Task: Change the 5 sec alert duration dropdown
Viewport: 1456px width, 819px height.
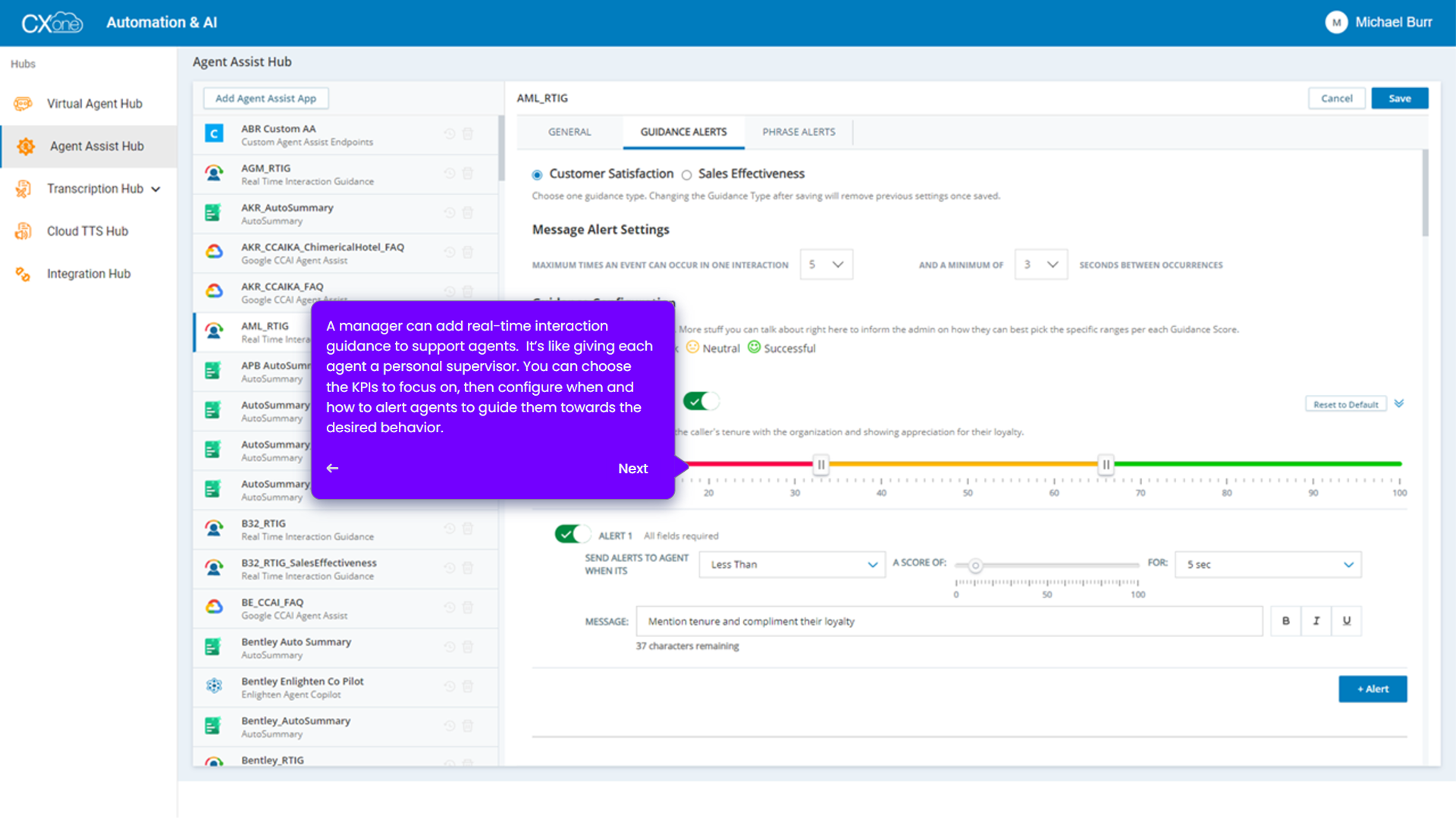Action: click(x=1267, y=564)
